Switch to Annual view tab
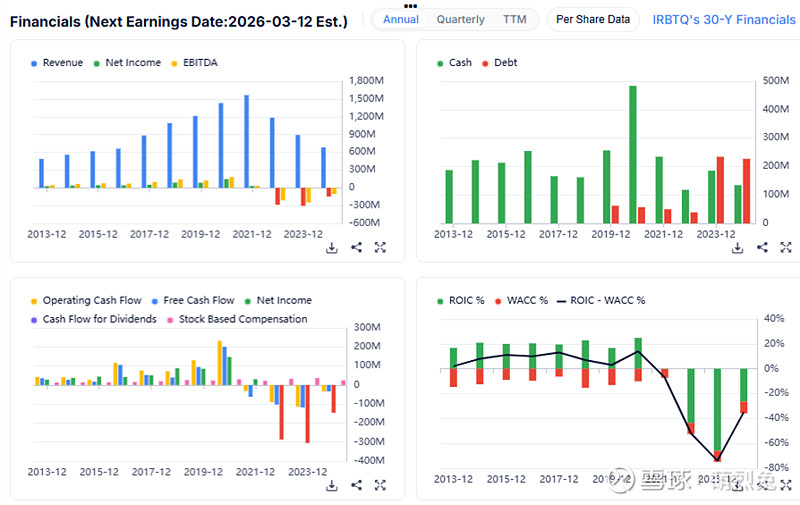800x505 pixels. pyautogui.click(x=401, y=19)
